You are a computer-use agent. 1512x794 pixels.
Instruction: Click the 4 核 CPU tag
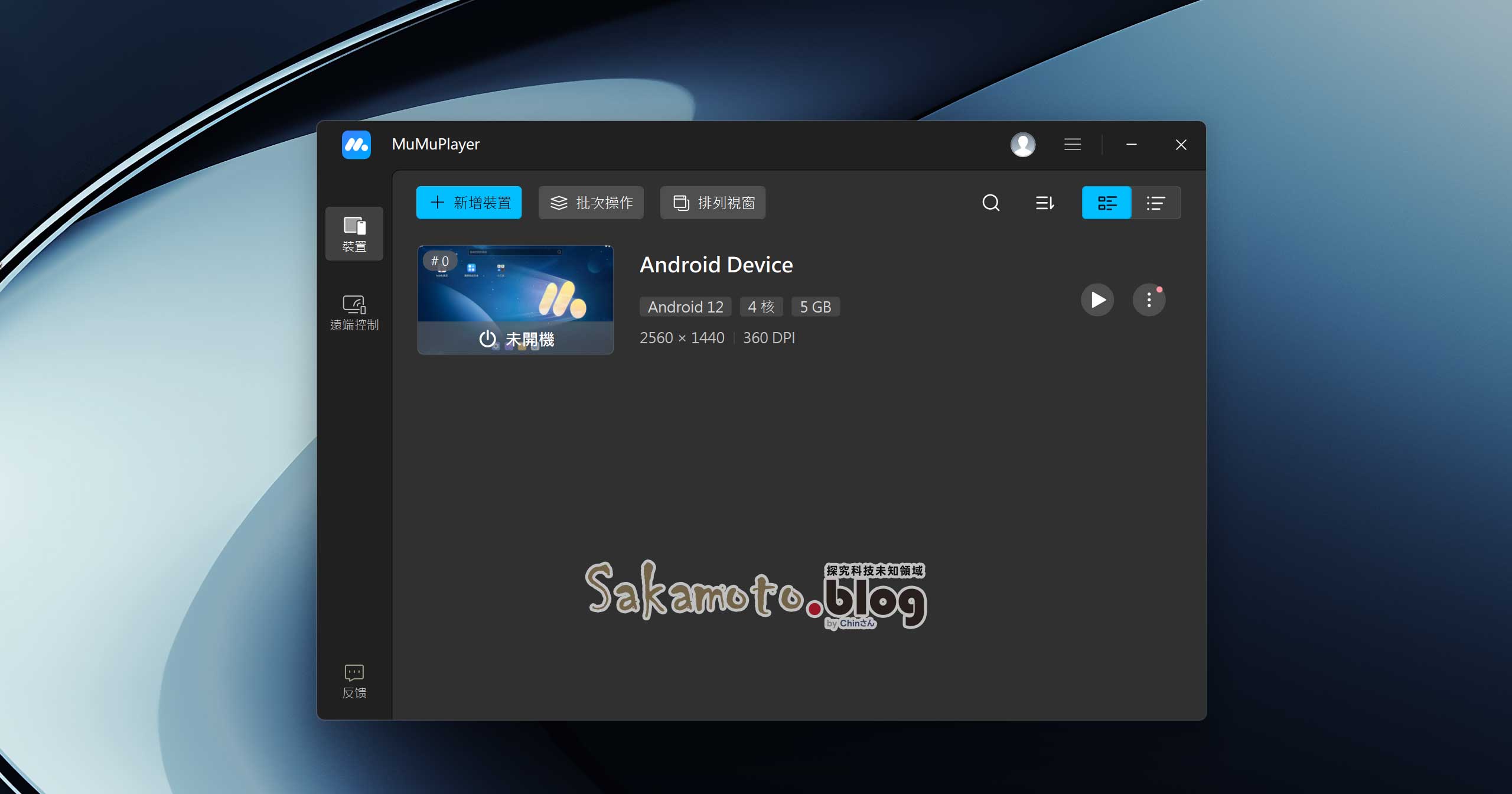[x=761, y=307]
